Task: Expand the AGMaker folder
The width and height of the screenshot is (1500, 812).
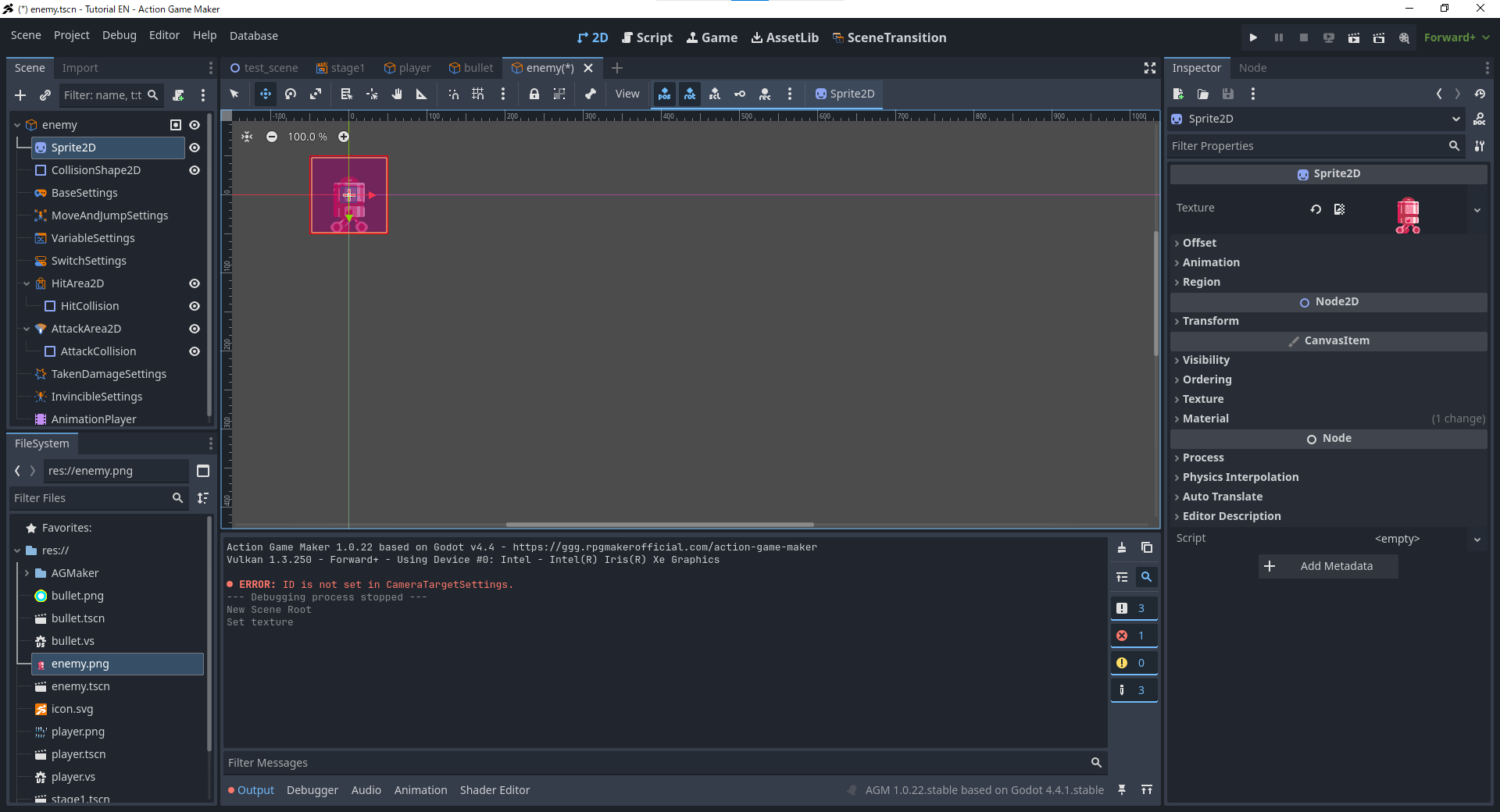Action: point(27,573)
